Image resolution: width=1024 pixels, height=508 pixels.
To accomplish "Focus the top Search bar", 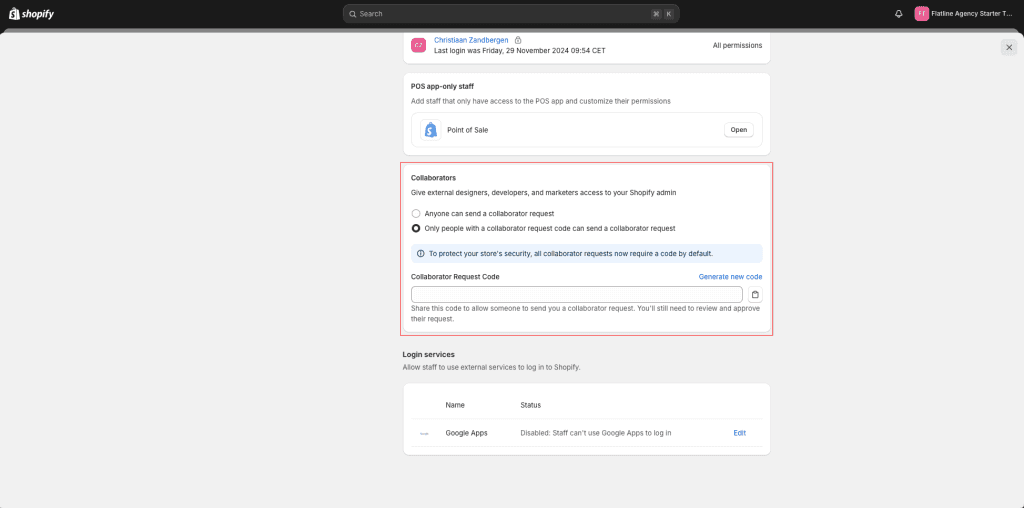I will point(511,14).
